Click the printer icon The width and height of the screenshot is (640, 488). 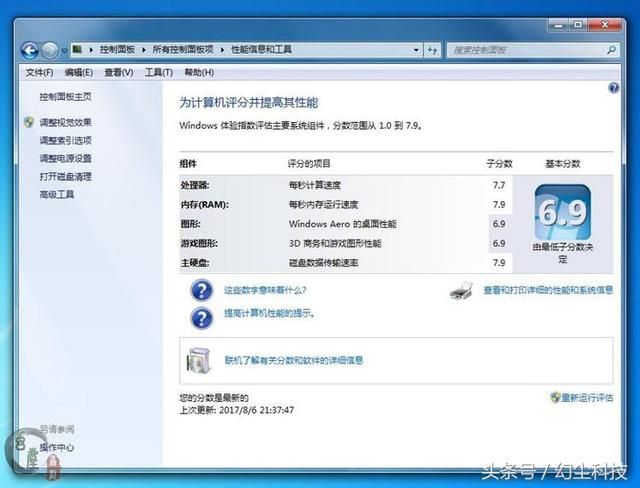point(461,291)
